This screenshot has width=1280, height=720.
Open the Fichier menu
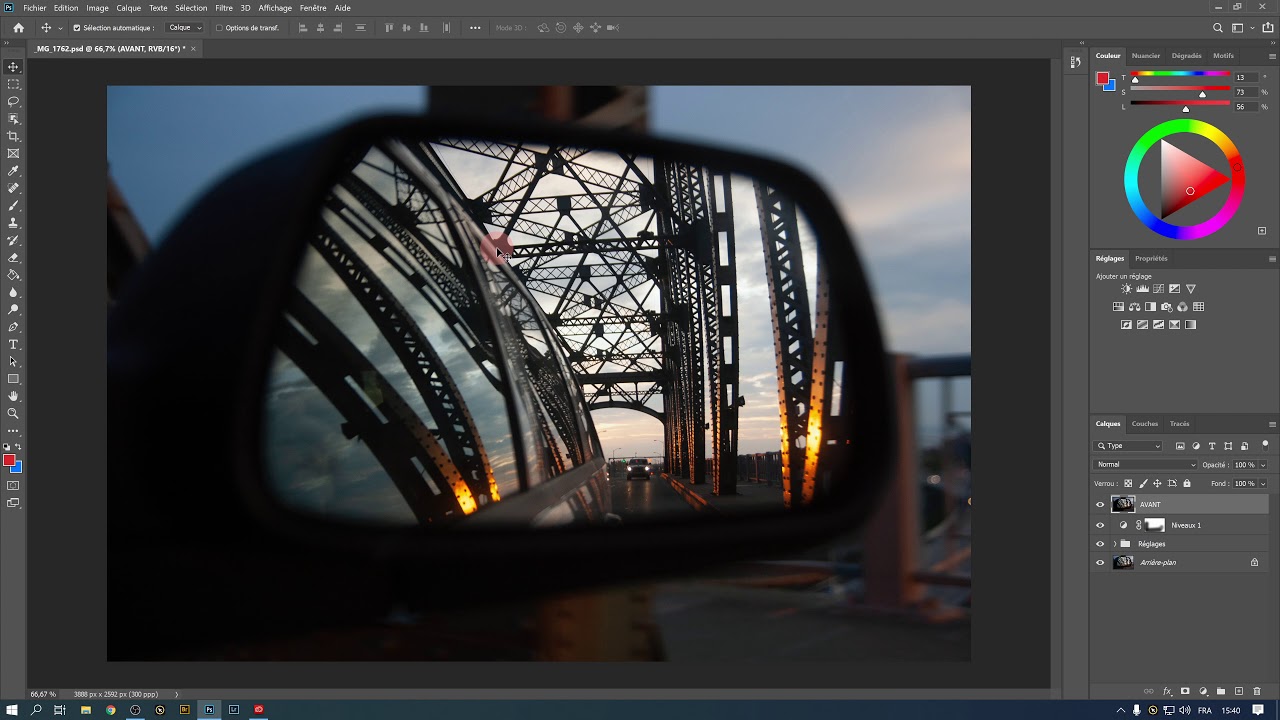(x=35, y=8)
